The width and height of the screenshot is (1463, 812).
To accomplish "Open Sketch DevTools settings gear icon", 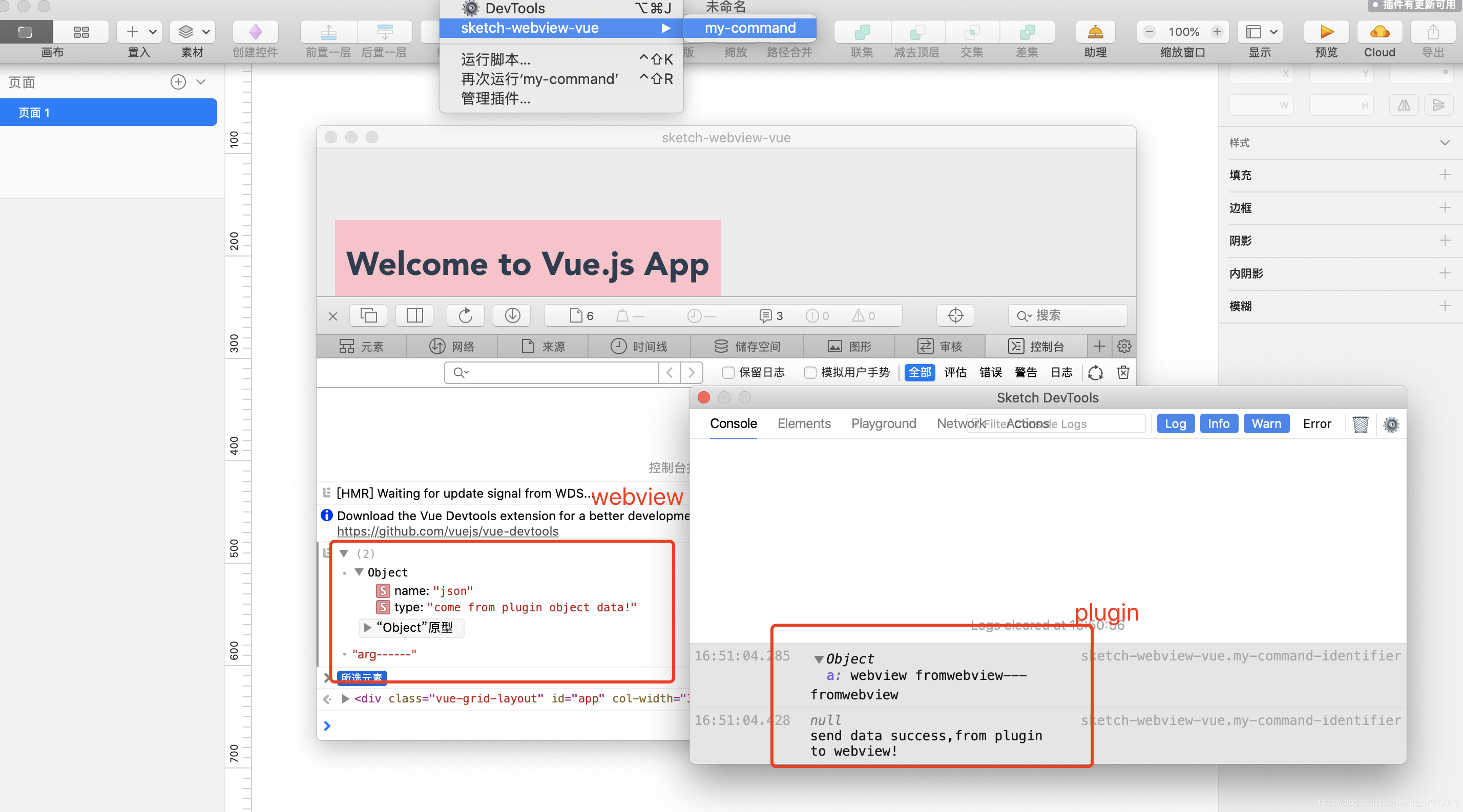I will 1391,424.
